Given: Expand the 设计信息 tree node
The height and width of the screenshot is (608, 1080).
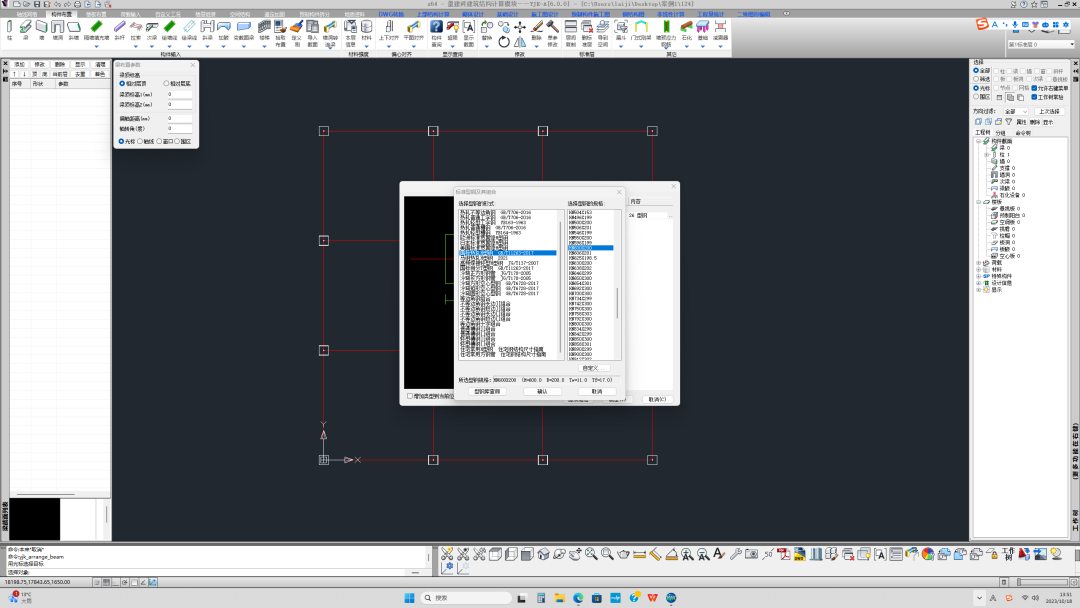Looking at the screenshot, I should point(978,283).
